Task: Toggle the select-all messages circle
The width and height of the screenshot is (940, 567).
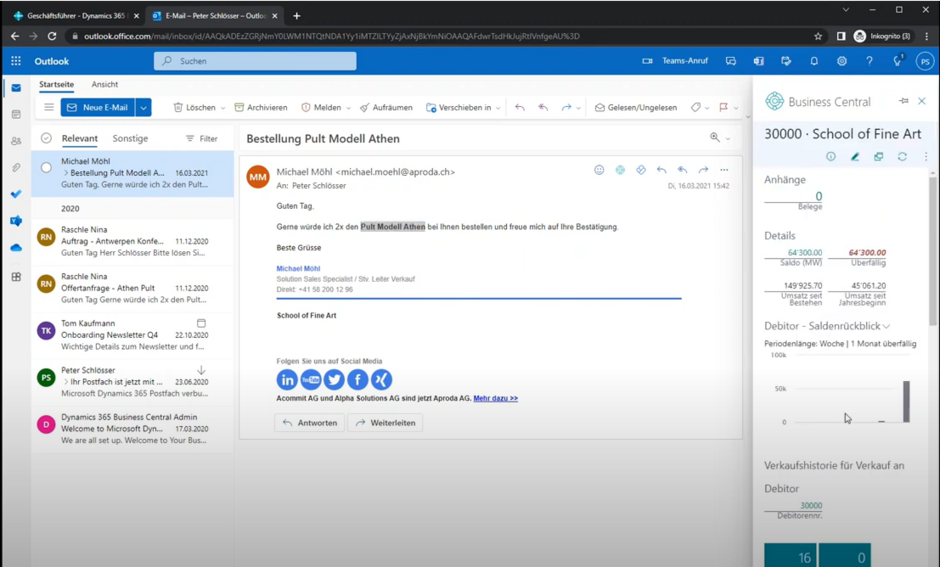Action: click(x=46, y=138)
